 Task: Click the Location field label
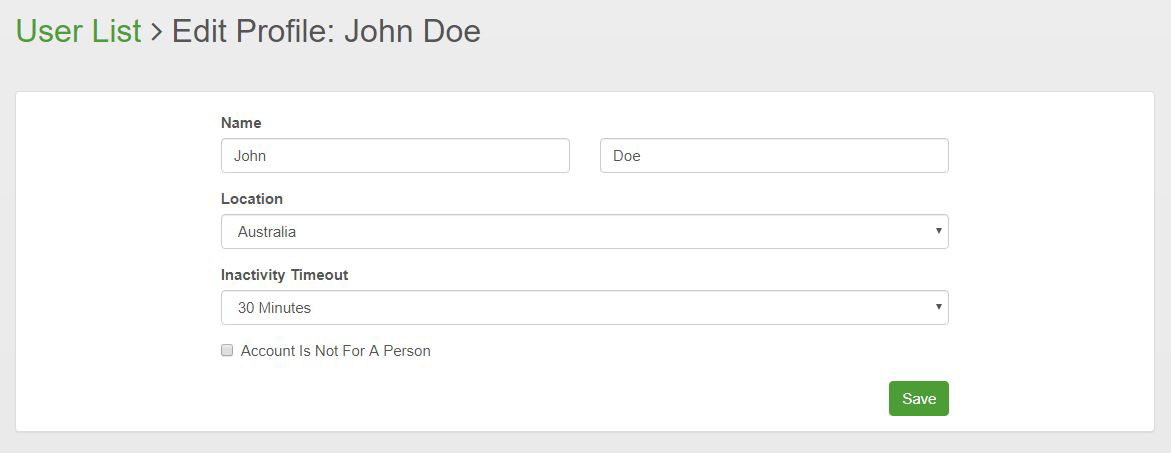(x=252, y=199)
